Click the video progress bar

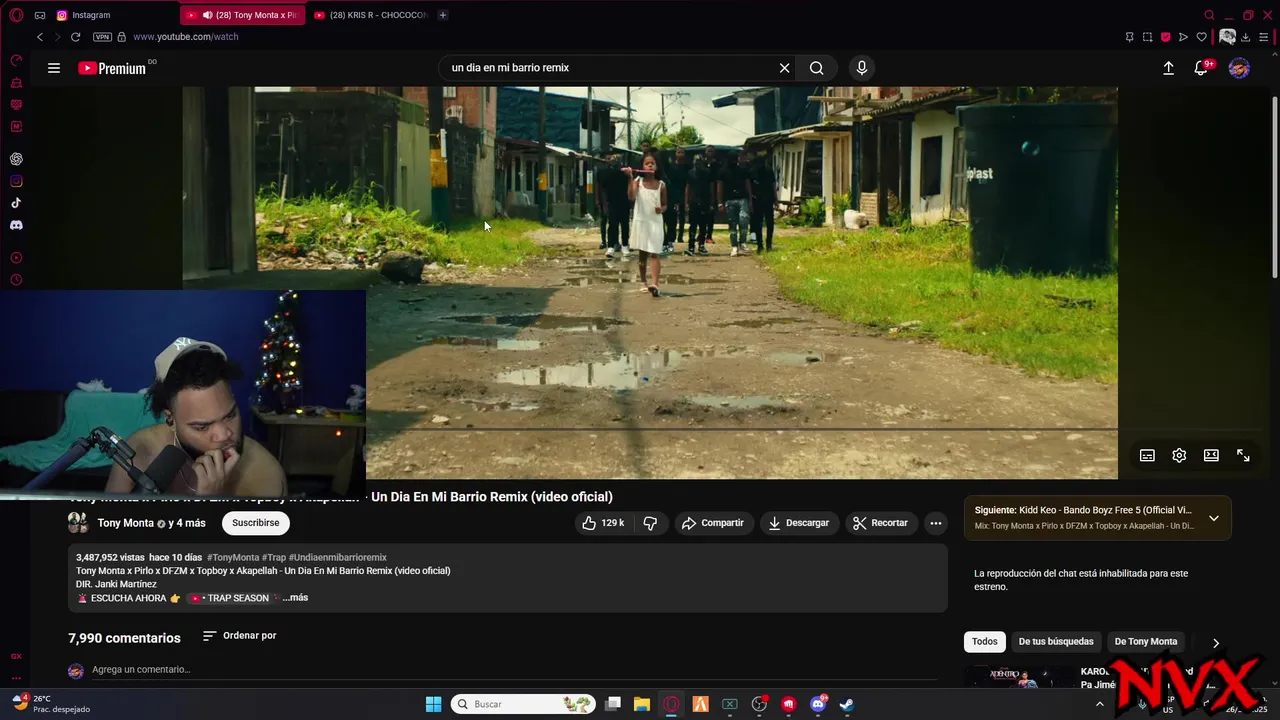click(741, 429)
